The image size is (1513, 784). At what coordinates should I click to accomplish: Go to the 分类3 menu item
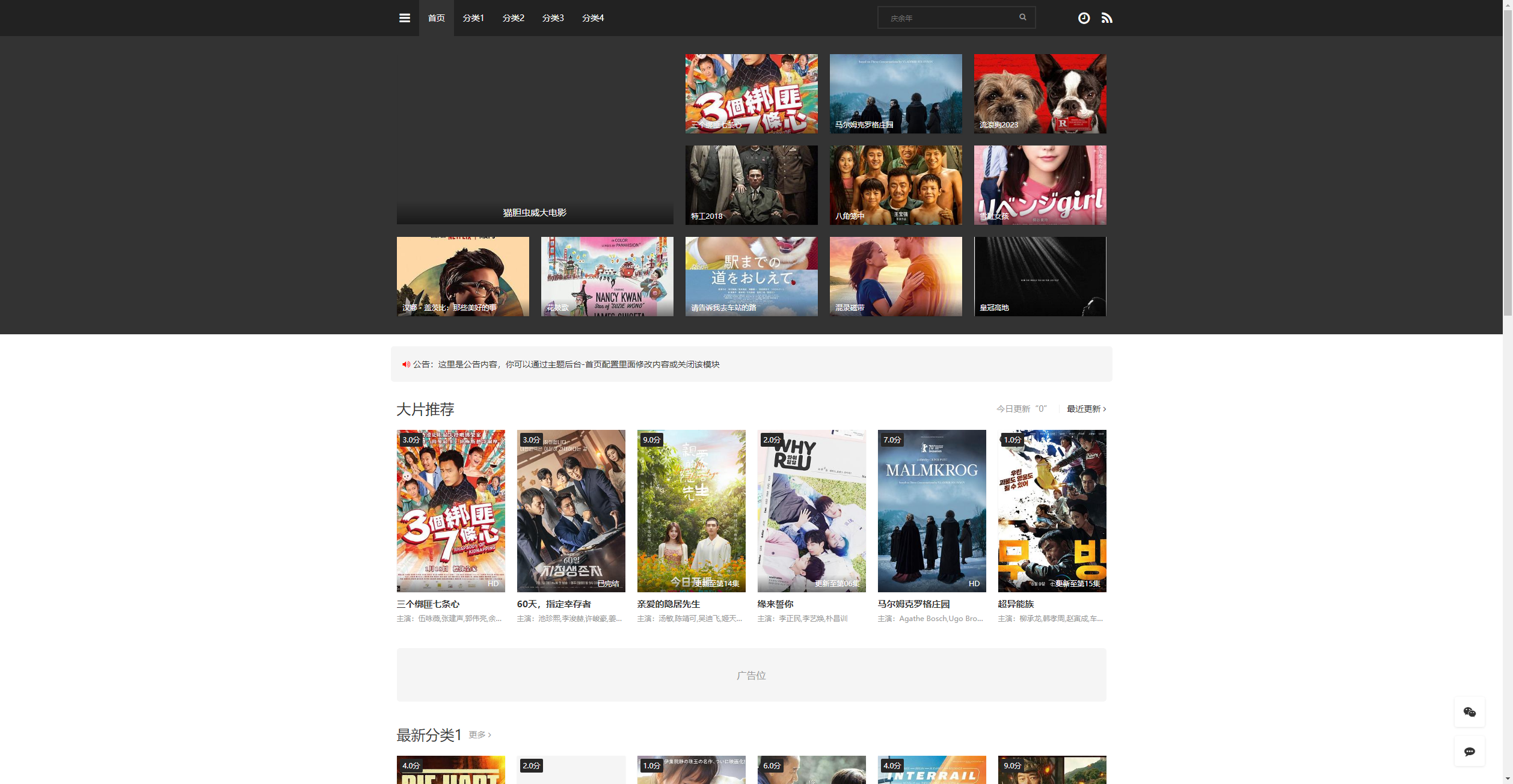pyautogui.click(x=553, y=18)
